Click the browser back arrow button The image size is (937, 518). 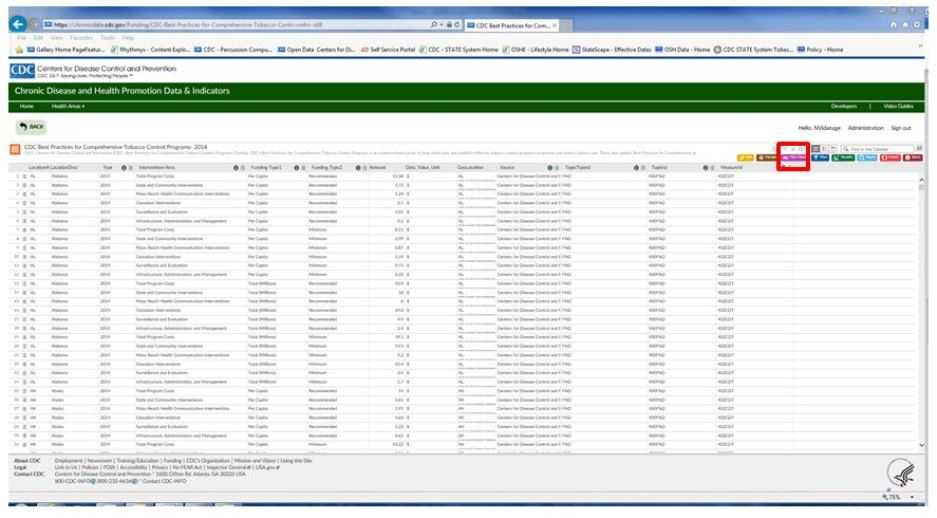point(15,24)
